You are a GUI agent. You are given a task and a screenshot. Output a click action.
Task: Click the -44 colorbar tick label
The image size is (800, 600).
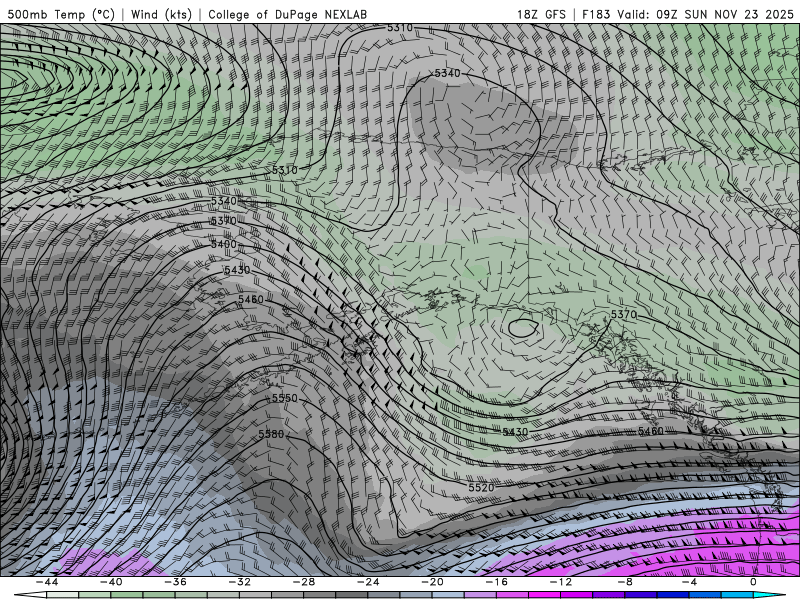click(47, 582)
